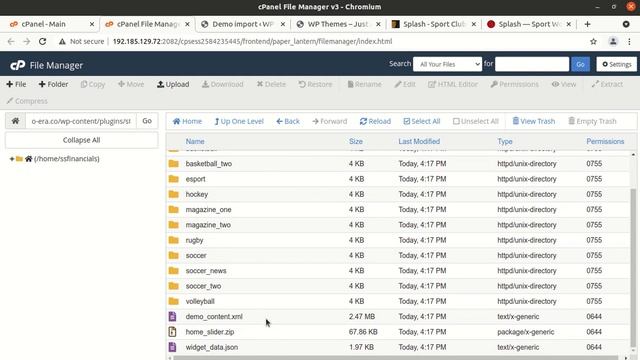Click the Rename toolbar action

(364, 84)
